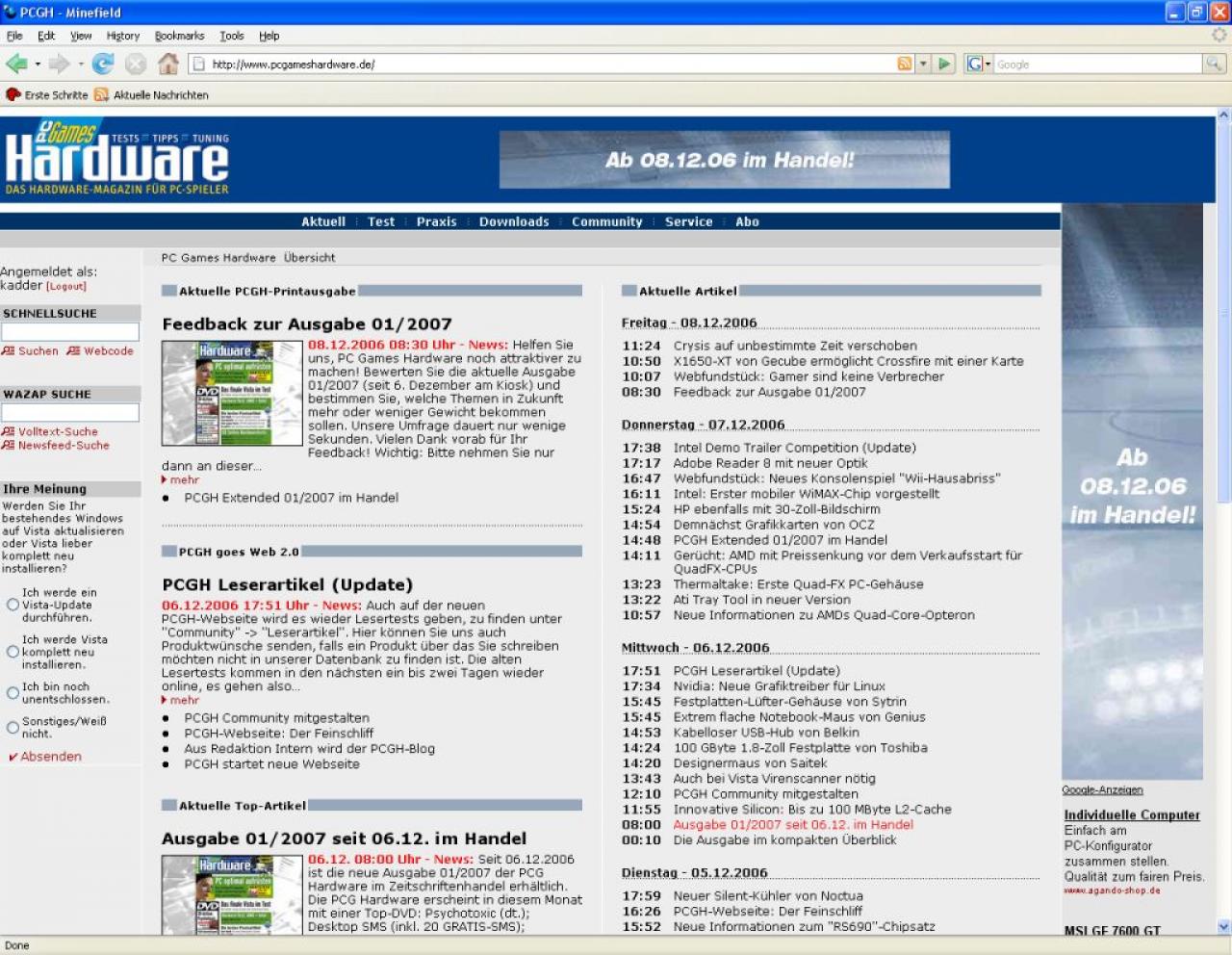This screenshot has width=1232, height=955.
Task: Click the RSS feed icon in address bar
Action: 905,65
